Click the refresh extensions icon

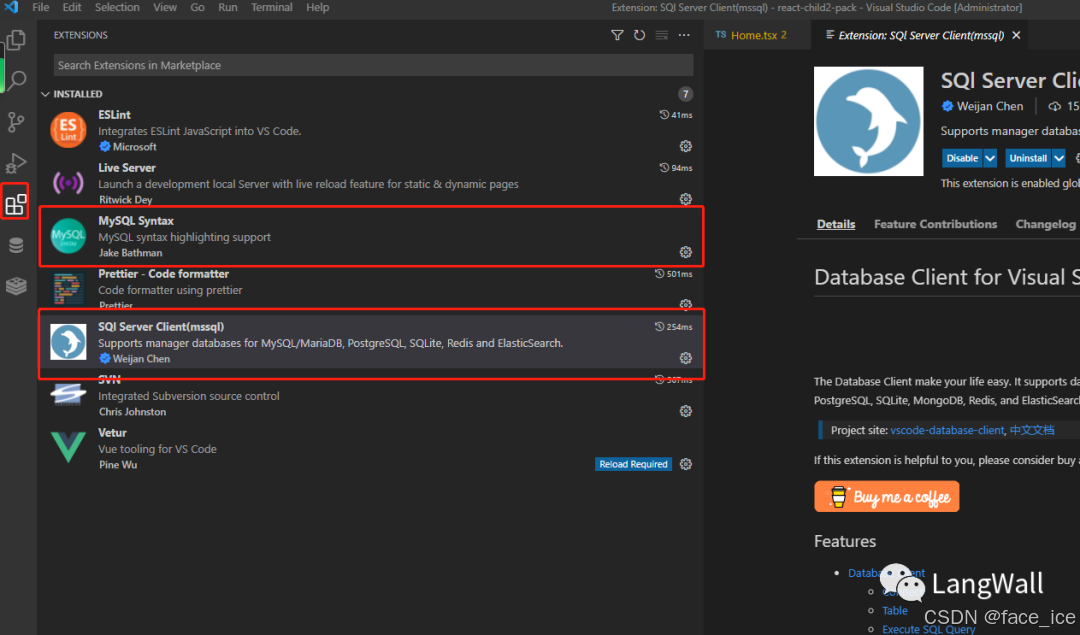coord(639,34)
